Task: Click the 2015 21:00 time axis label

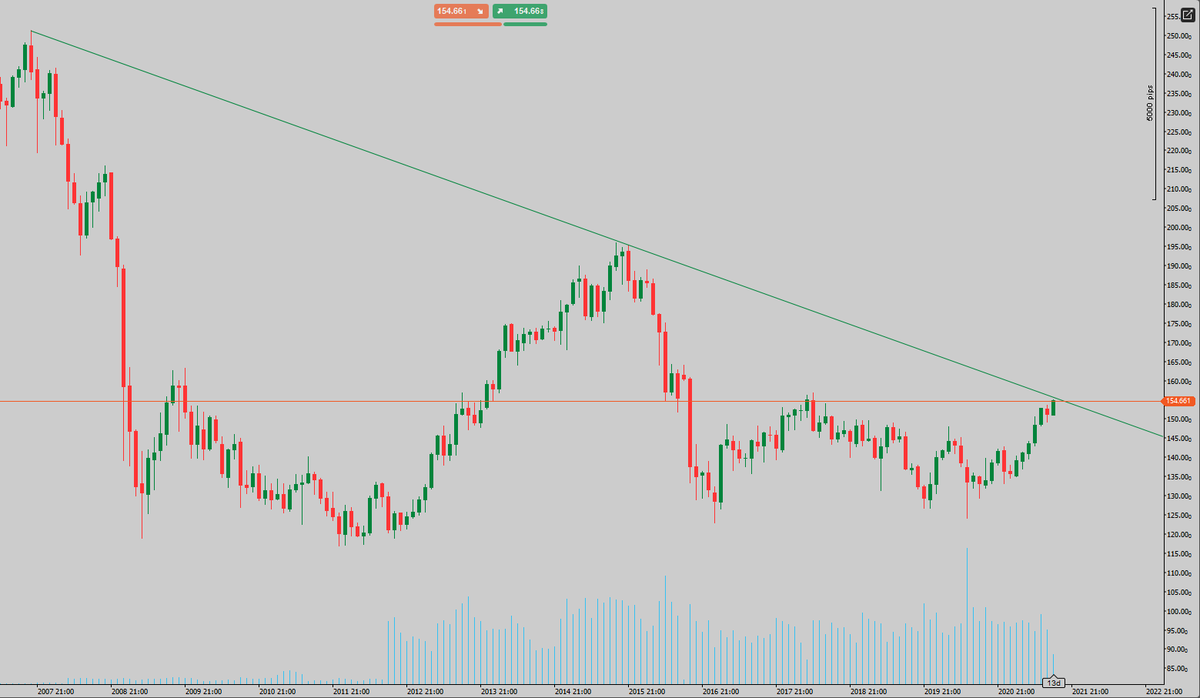Action: (646, 691)
